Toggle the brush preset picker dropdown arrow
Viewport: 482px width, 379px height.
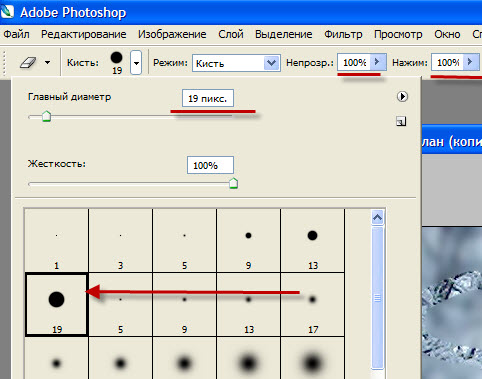tap(136, 62)
